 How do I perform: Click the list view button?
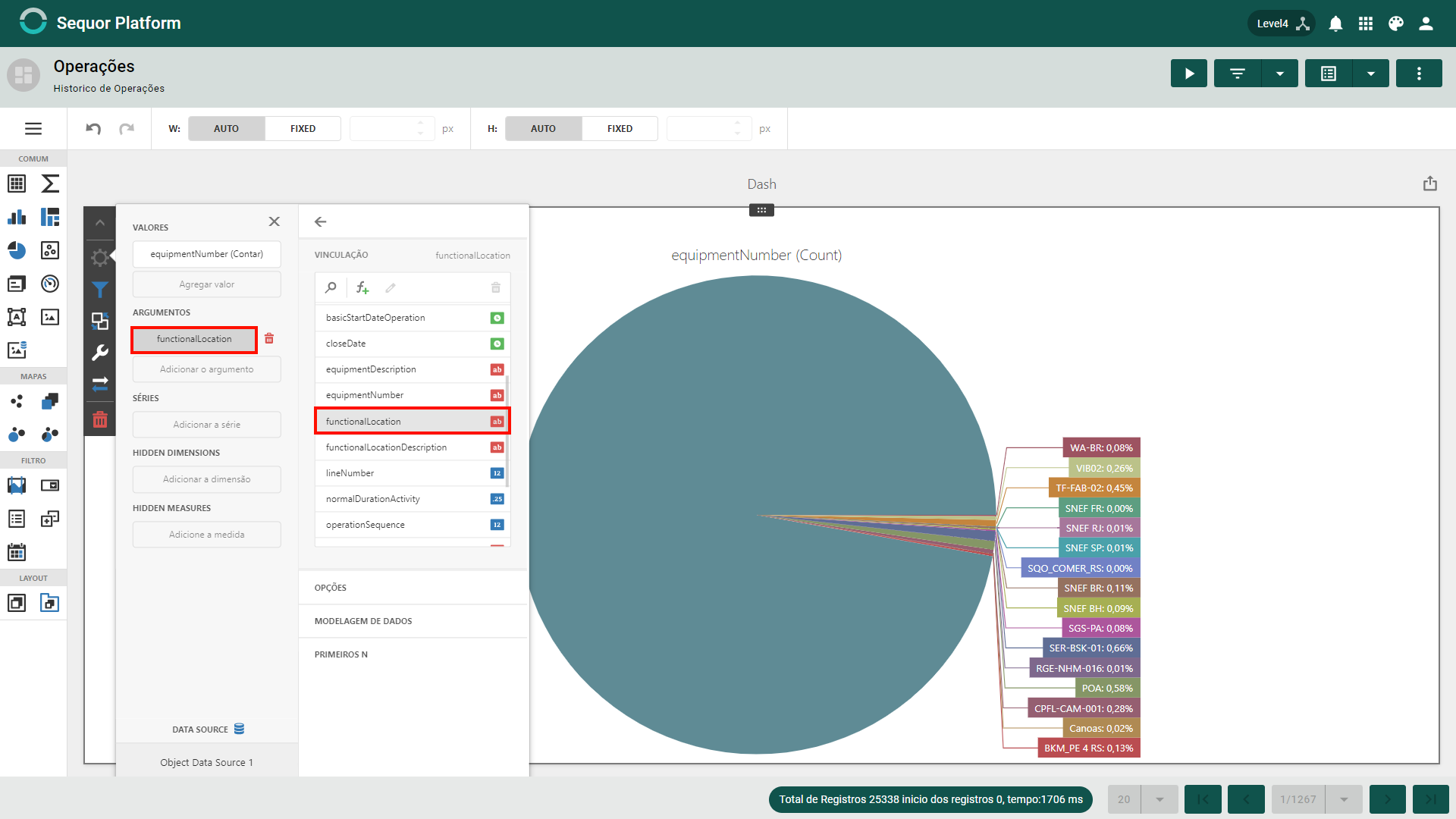[1329, 74]
